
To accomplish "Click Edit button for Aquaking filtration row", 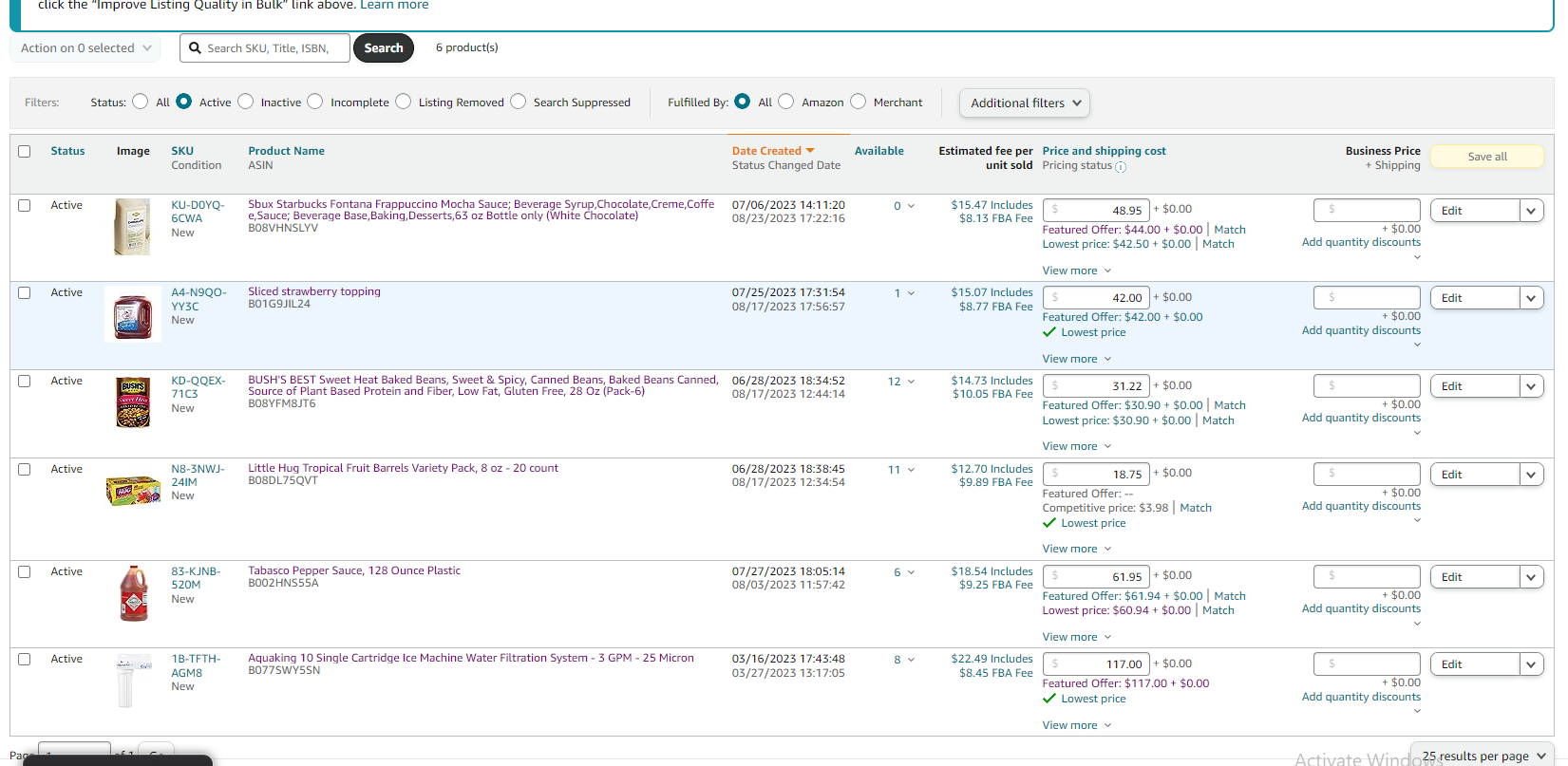I will click(x=1475, y=664).
